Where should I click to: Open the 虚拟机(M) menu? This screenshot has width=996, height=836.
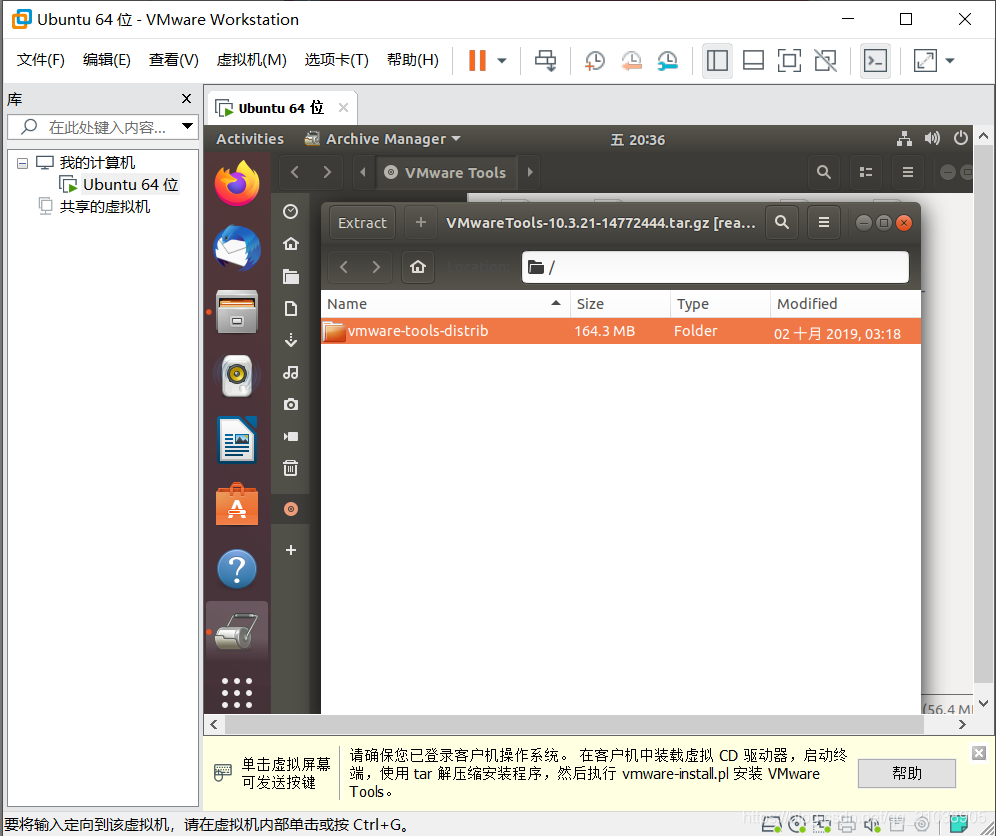coord(252,60)
